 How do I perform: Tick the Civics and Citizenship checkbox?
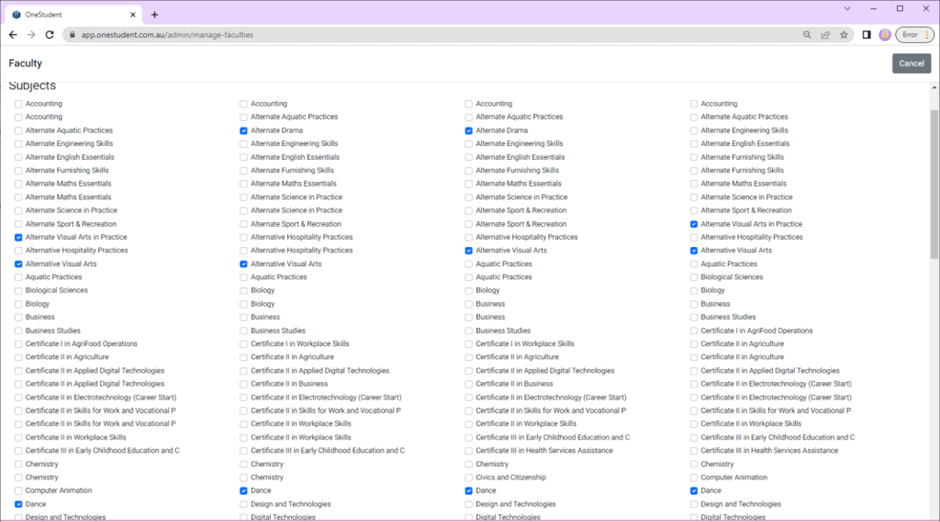point(469,478)
